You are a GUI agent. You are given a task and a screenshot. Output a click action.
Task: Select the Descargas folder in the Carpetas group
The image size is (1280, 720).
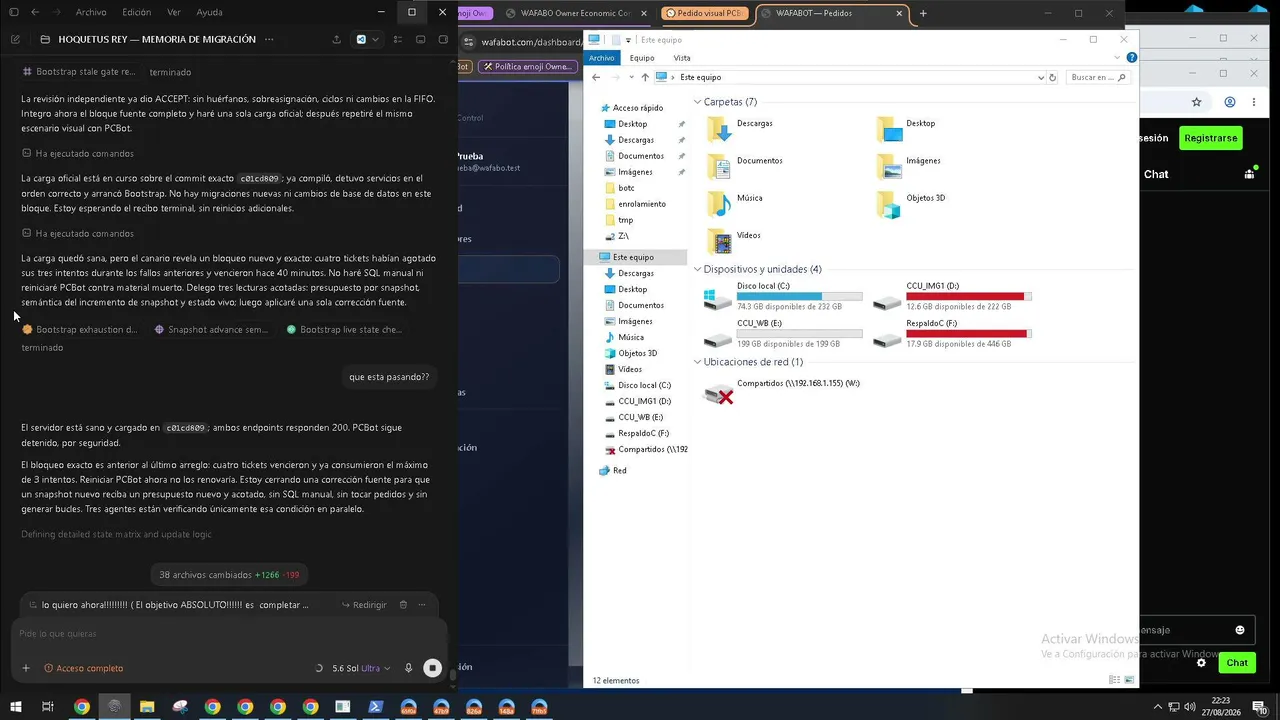(x=740, y=129)
